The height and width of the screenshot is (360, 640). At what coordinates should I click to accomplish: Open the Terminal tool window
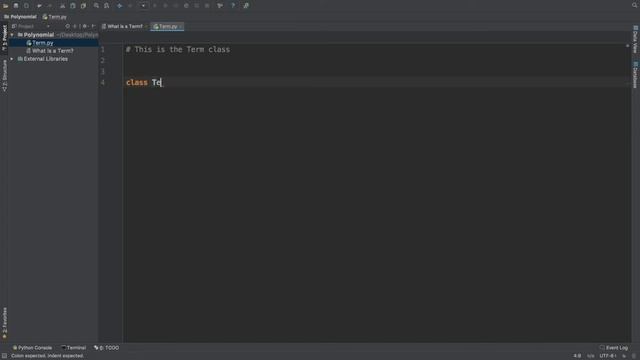[73, 348]
